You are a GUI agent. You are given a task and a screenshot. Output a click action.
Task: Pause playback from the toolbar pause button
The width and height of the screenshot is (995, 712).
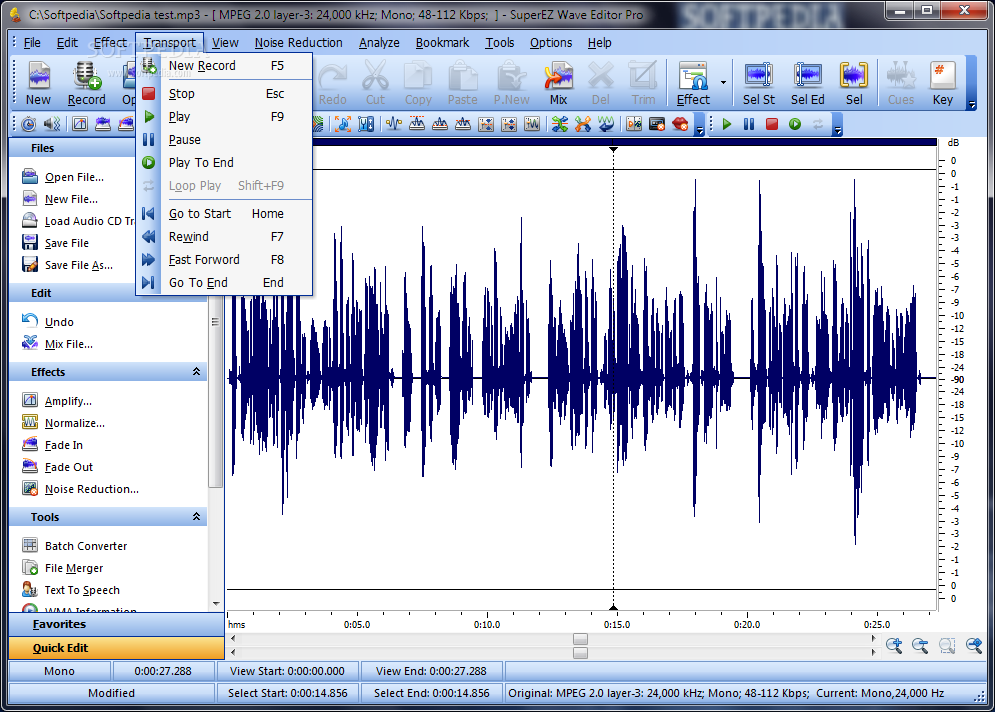749,124
